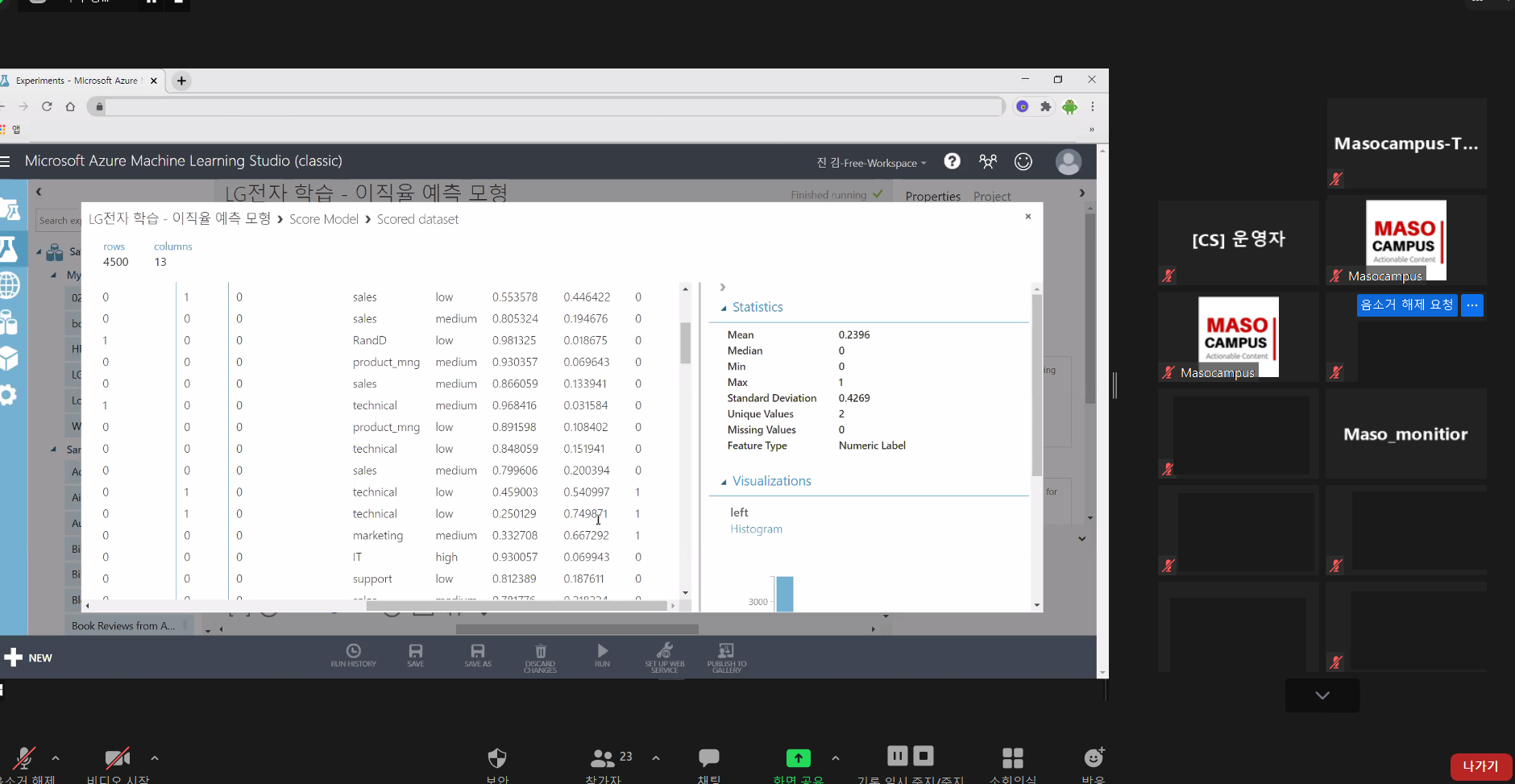Click the red leave meeting button

[x=1480, y=766]
